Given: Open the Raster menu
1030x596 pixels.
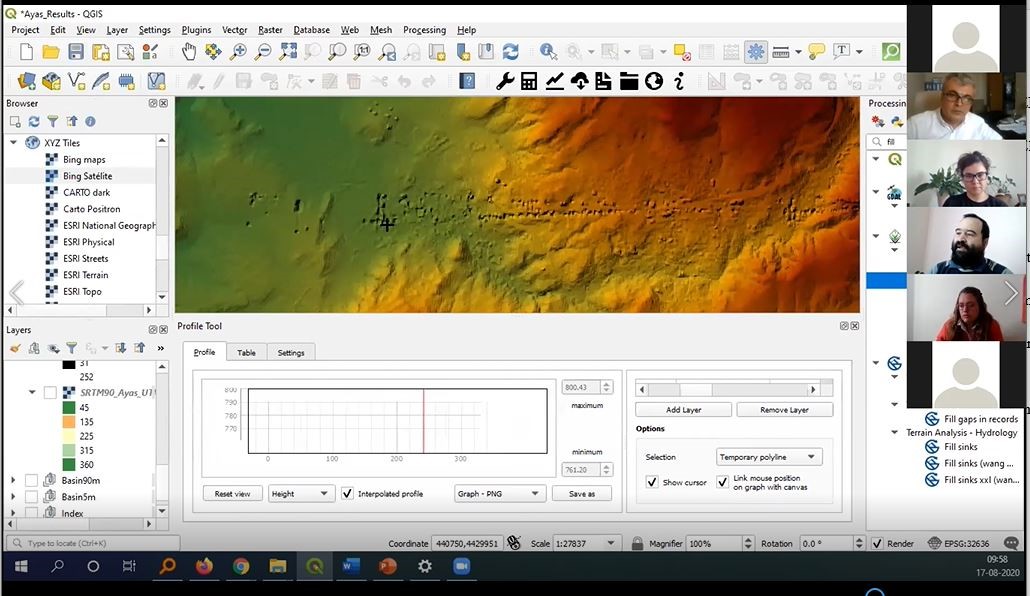Looking at the screenshot, I should (x=270, y=30).
